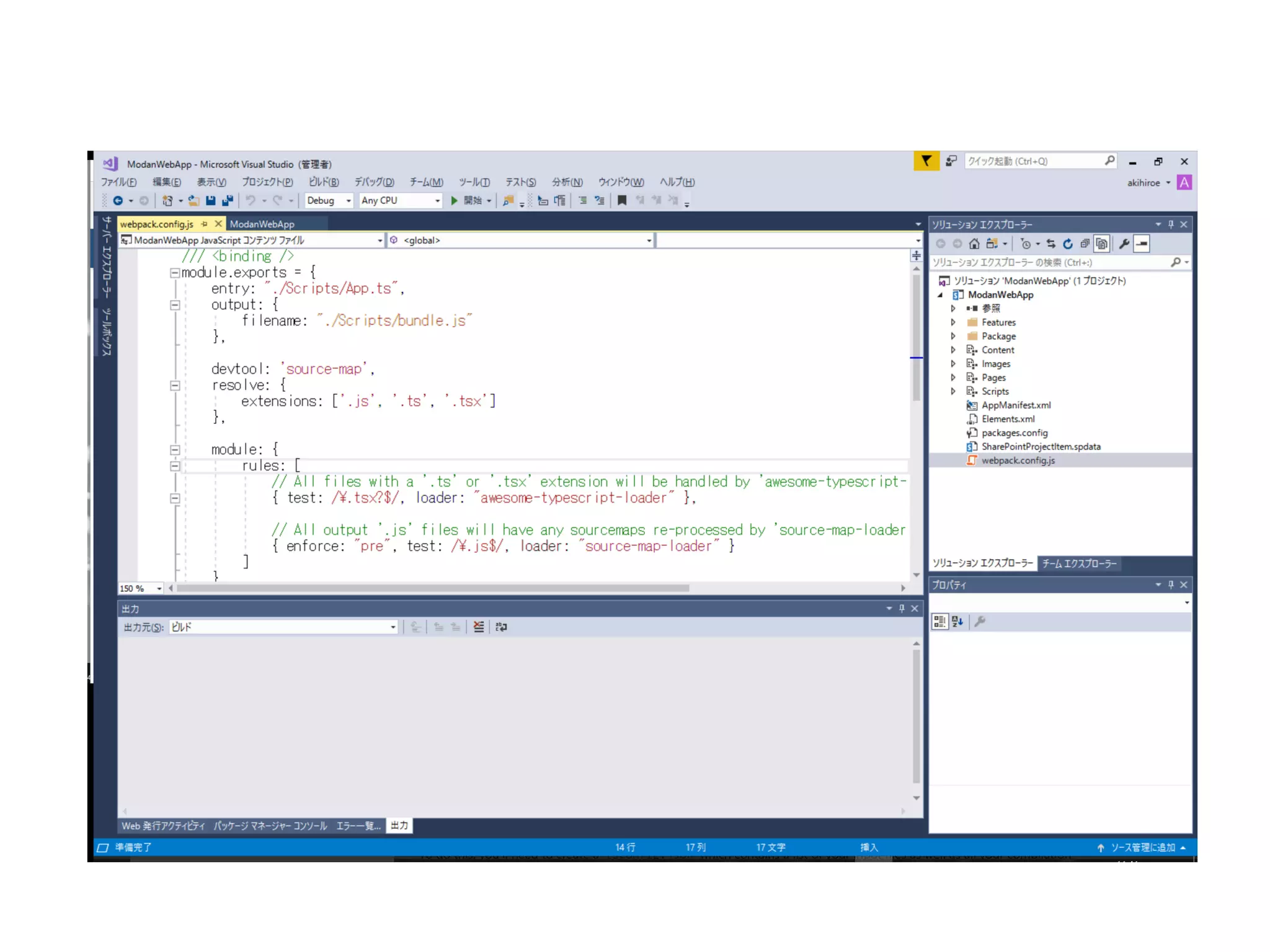
Task: Click the feedback notification flag icon
Action: click(926, 161)
